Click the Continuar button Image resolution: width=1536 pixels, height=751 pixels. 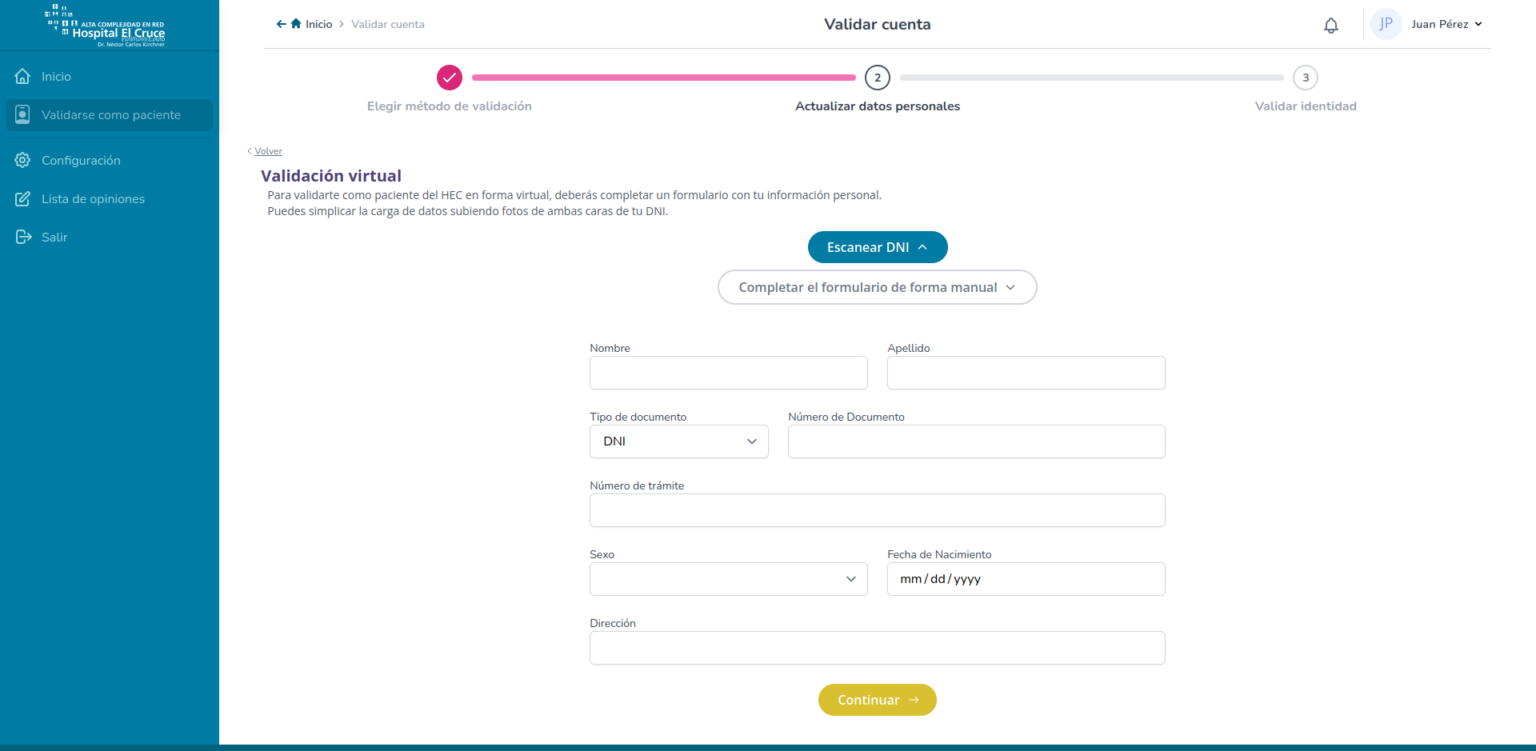[x=877, y=699]
